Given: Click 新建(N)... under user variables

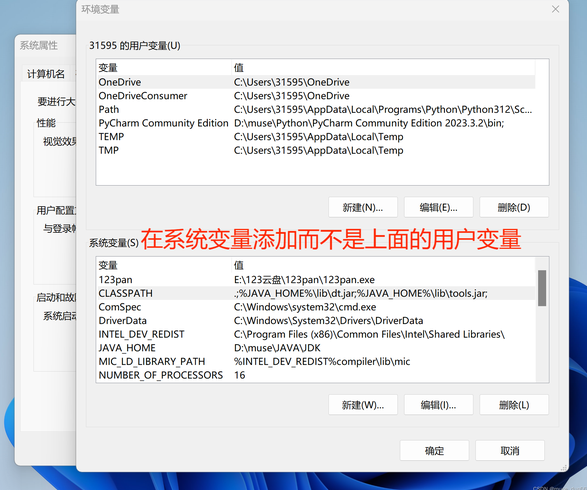Looking at the screenshot, I should coord(363,207).
